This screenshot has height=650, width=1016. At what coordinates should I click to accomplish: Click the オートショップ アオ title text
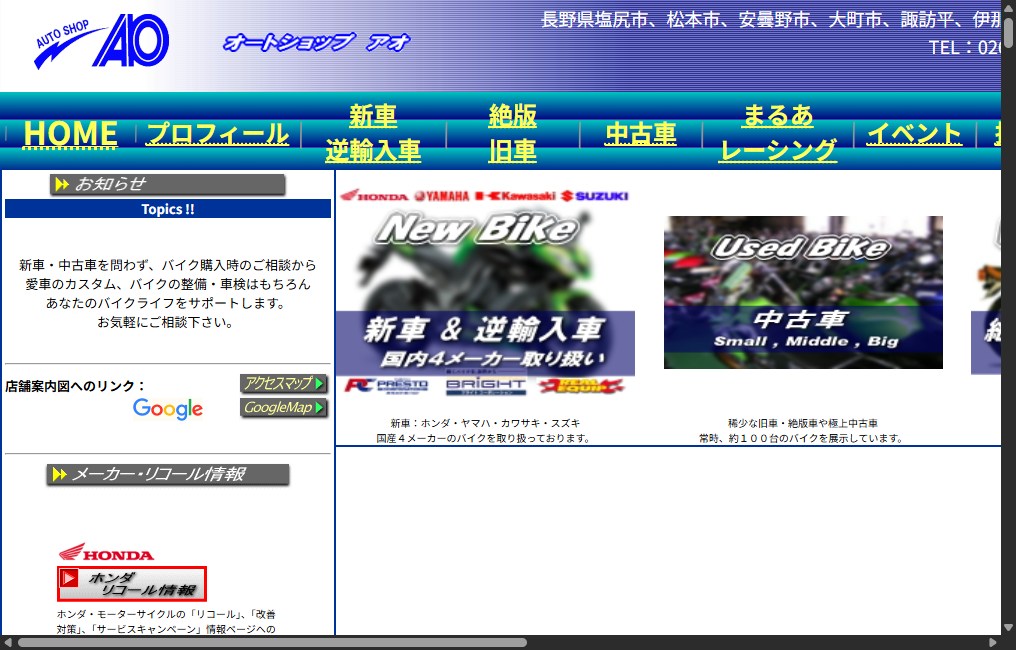[x=317, y=42]
